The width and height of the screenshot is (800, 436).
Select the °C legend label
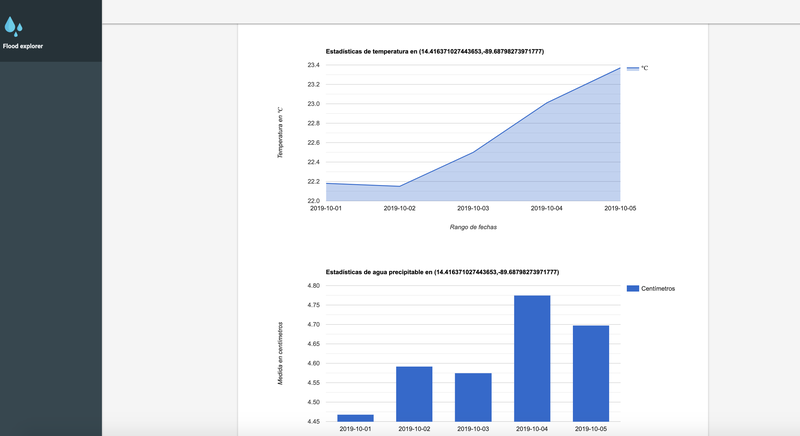click(645, 68)
